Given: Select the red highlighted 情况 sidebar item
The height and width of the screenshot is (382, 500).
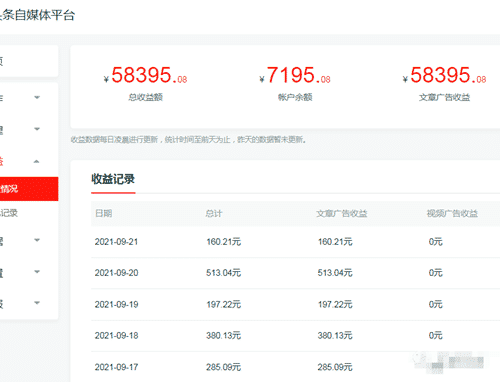Looking at the screenshot, I should pos(29,189).
